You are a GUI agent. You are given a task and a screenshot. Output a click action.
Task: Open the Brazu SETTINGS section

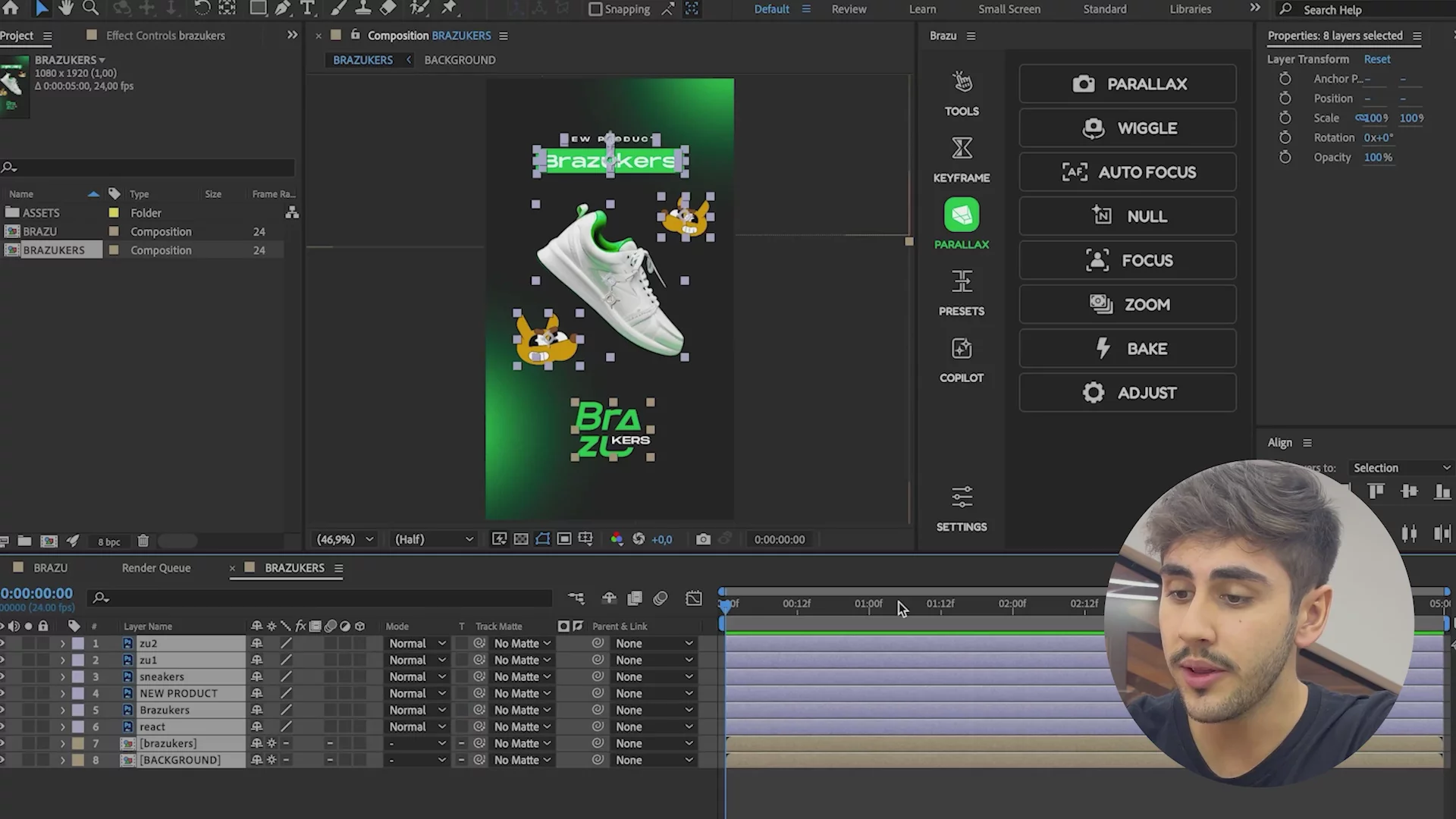(x=962, y=509)
